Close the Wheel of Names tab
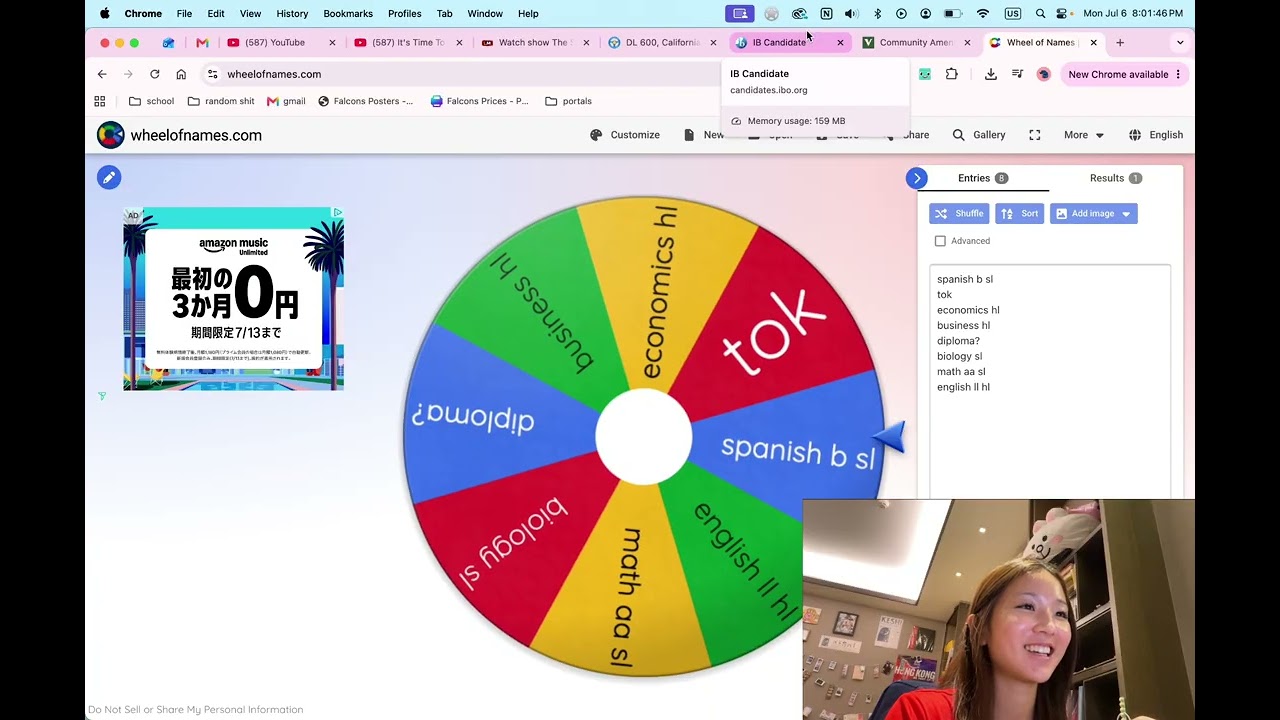 click(x=1093, y=43)
